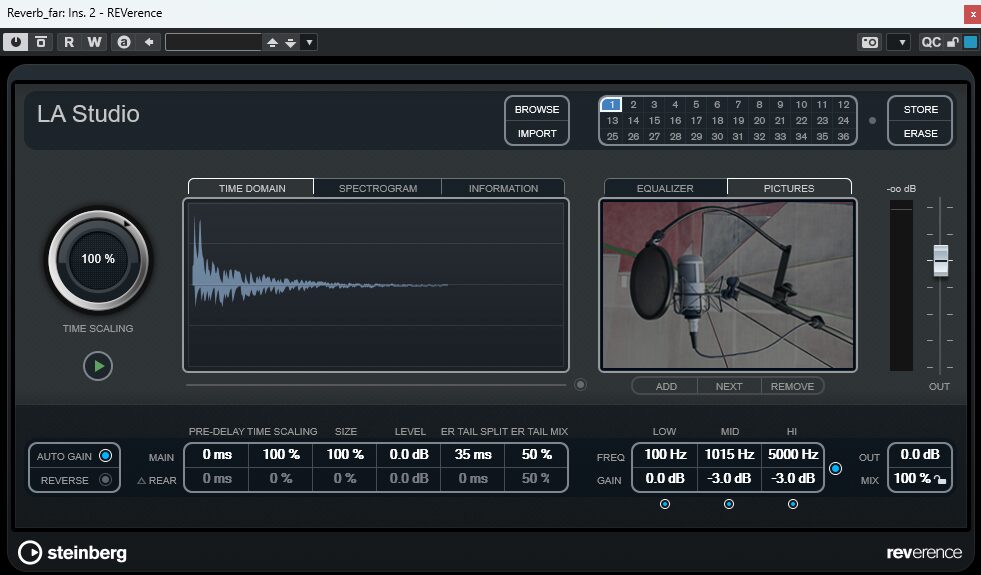Click the camera snapshot icon
This screenshot has height=575, width=981.
point(870,42)
